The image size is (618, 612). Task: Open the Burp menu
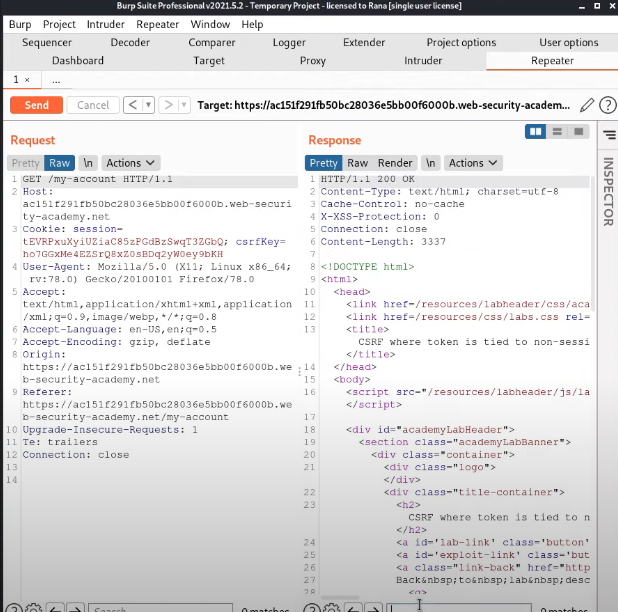20,24
